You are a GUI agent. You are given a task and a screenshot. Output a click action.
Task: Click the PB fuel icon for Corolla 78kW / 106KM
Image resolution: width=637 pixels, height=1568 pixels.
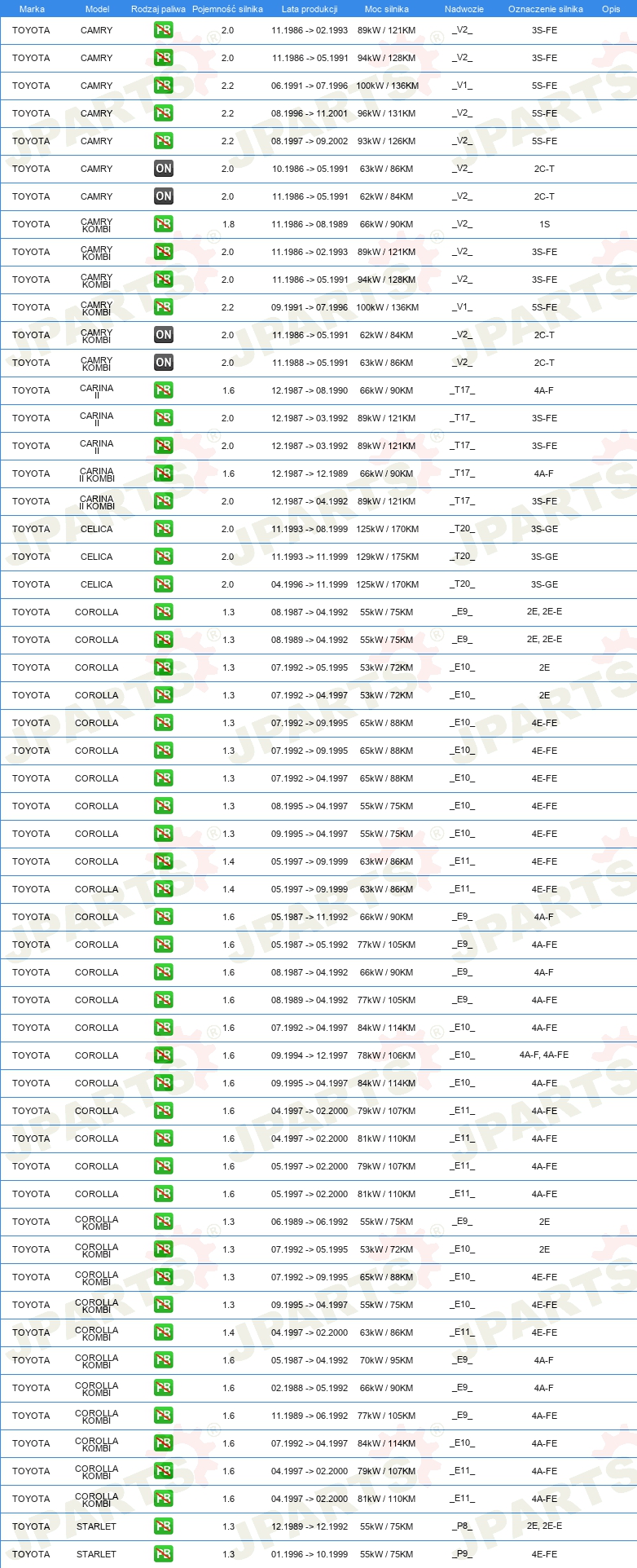(x=164, y=1055)
